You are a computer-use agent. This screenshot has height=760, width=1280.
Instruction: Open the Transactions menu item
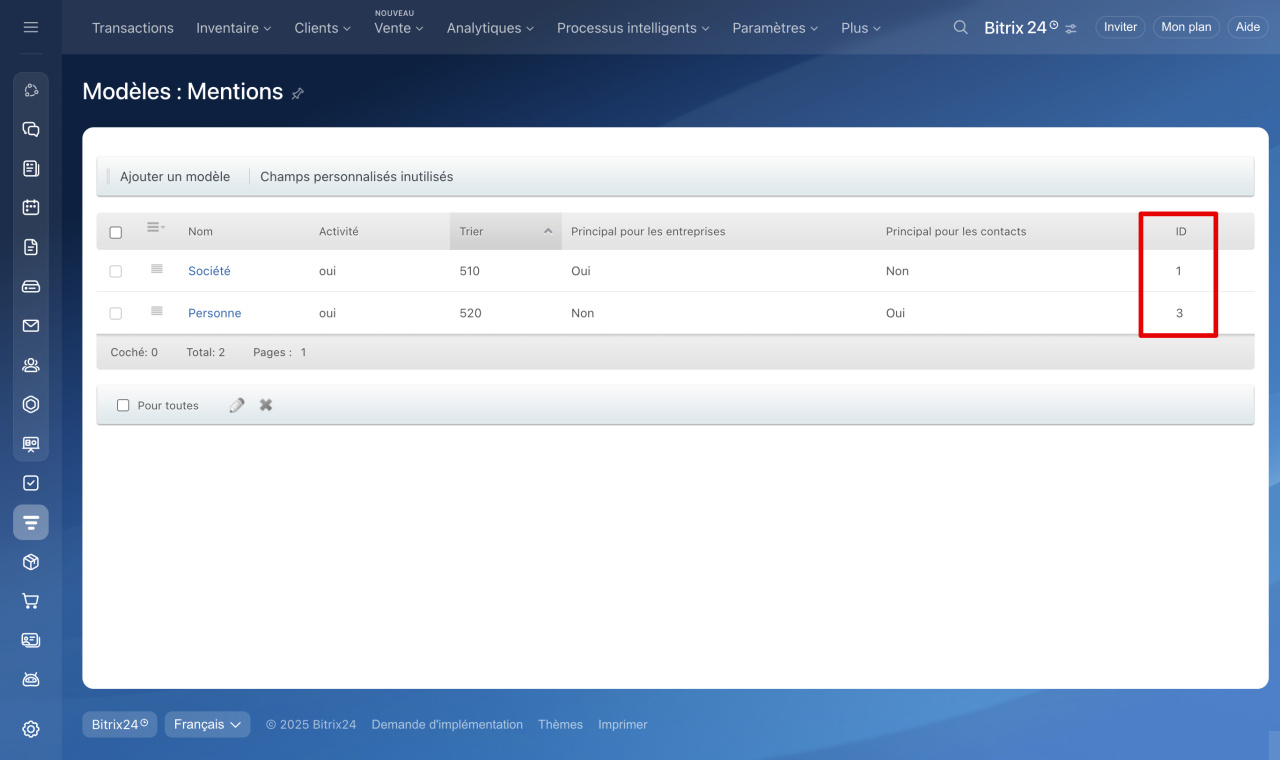tap(133, 28)
